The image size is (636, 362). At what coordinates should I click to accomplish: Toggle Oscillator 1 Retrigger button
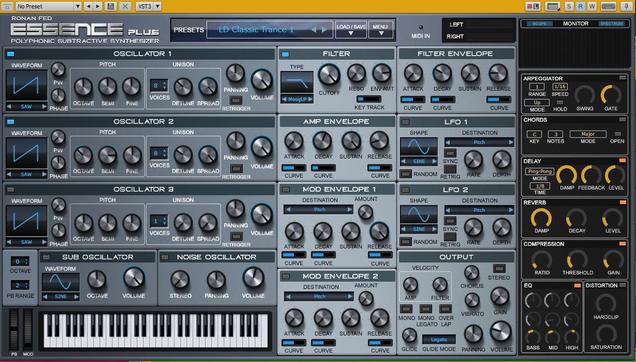(x=236, y=100)
